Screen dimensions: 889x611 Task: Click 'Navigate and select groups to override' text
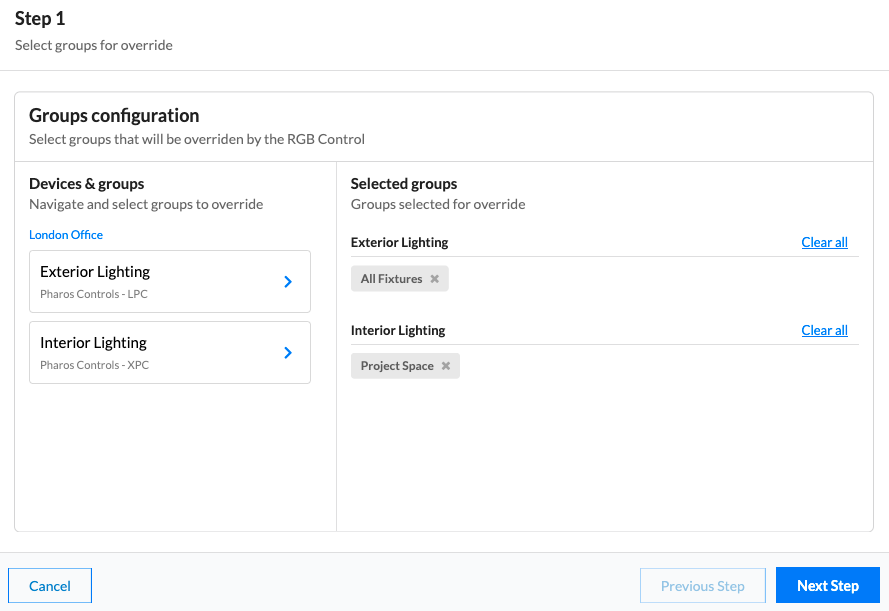(146, 204)
